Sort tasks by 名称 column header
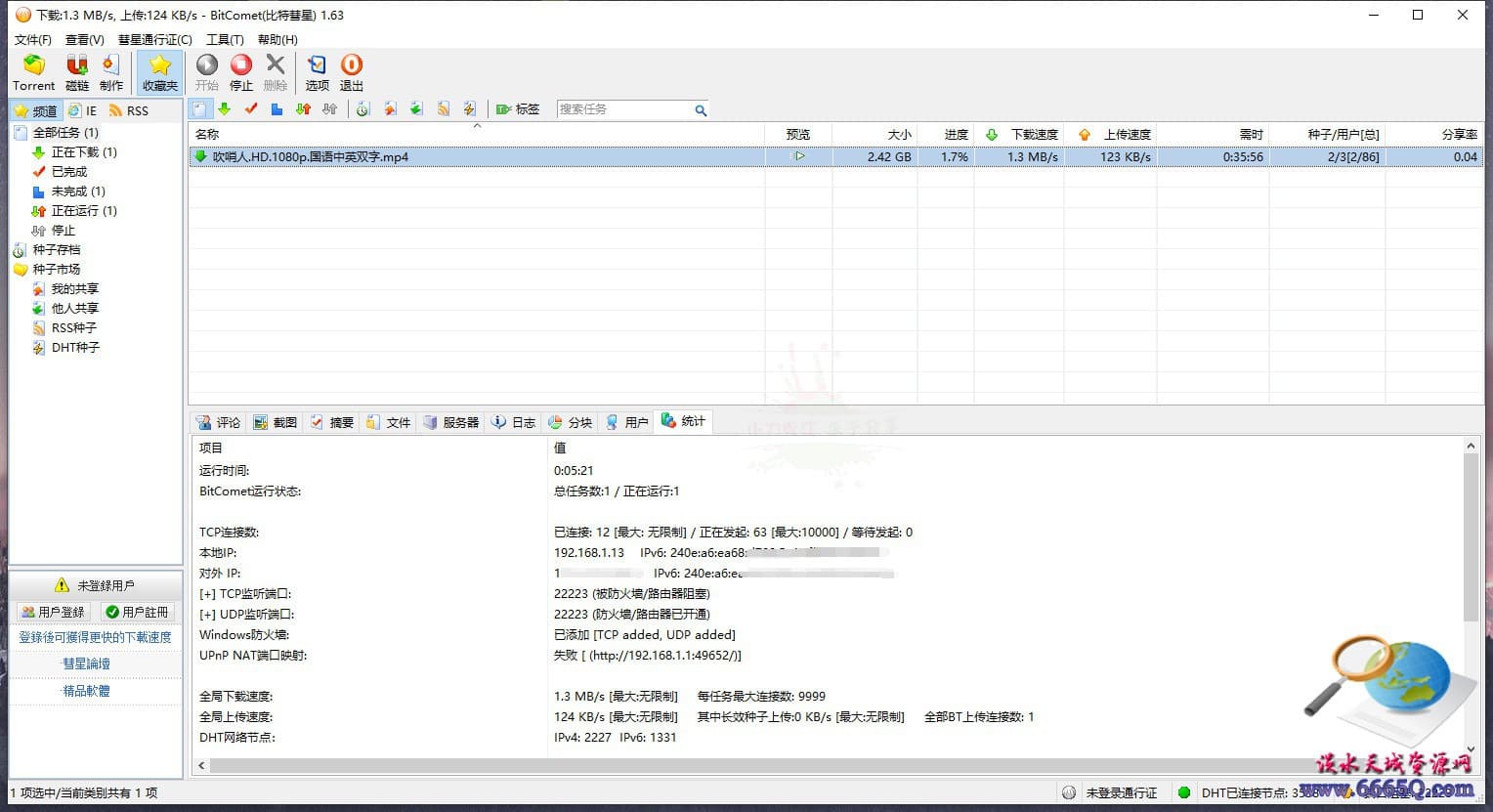 click(477, 134)
